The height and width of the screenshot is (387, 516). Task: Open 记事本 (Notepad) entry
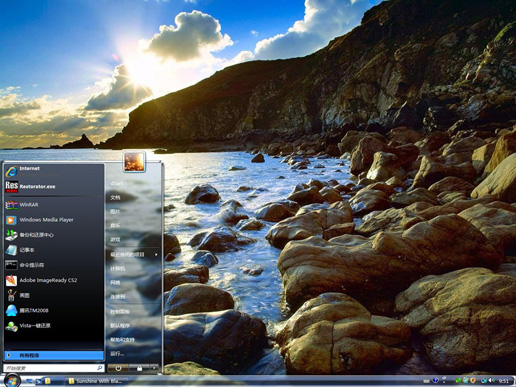tap(53, 250)
